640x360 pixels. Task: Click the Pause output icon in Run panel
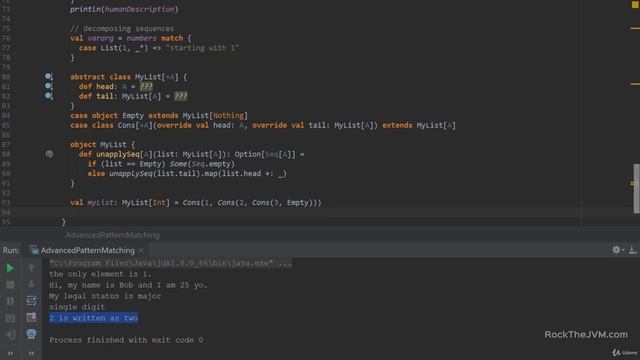coord(10,301)
